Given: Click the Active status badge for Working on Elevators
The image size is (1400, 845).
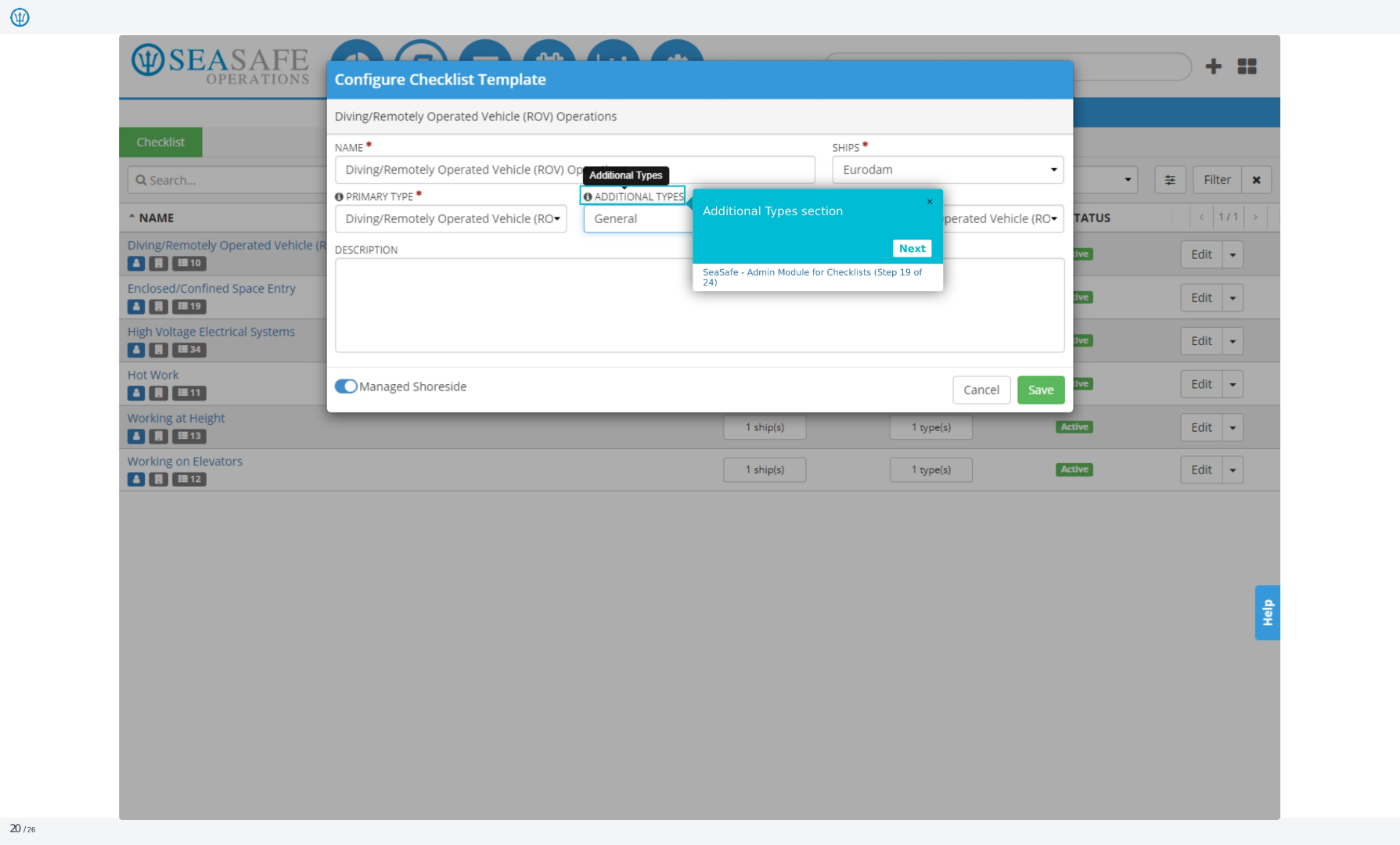Looking at the screenshot, I should 1074,469.
